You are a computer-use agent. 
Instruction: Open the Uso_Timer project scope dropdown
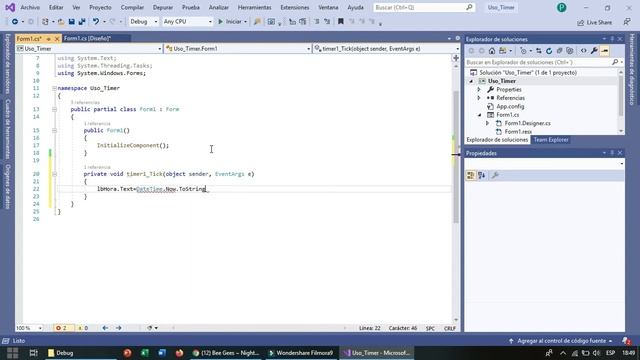click(89, 49)
